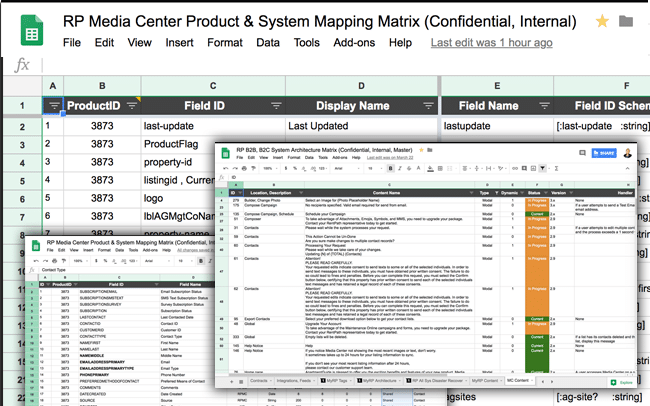Toggle italic in Architecture Matrix toolbar
The height and width of the screenshot is (406, 650).
(400, 168)
